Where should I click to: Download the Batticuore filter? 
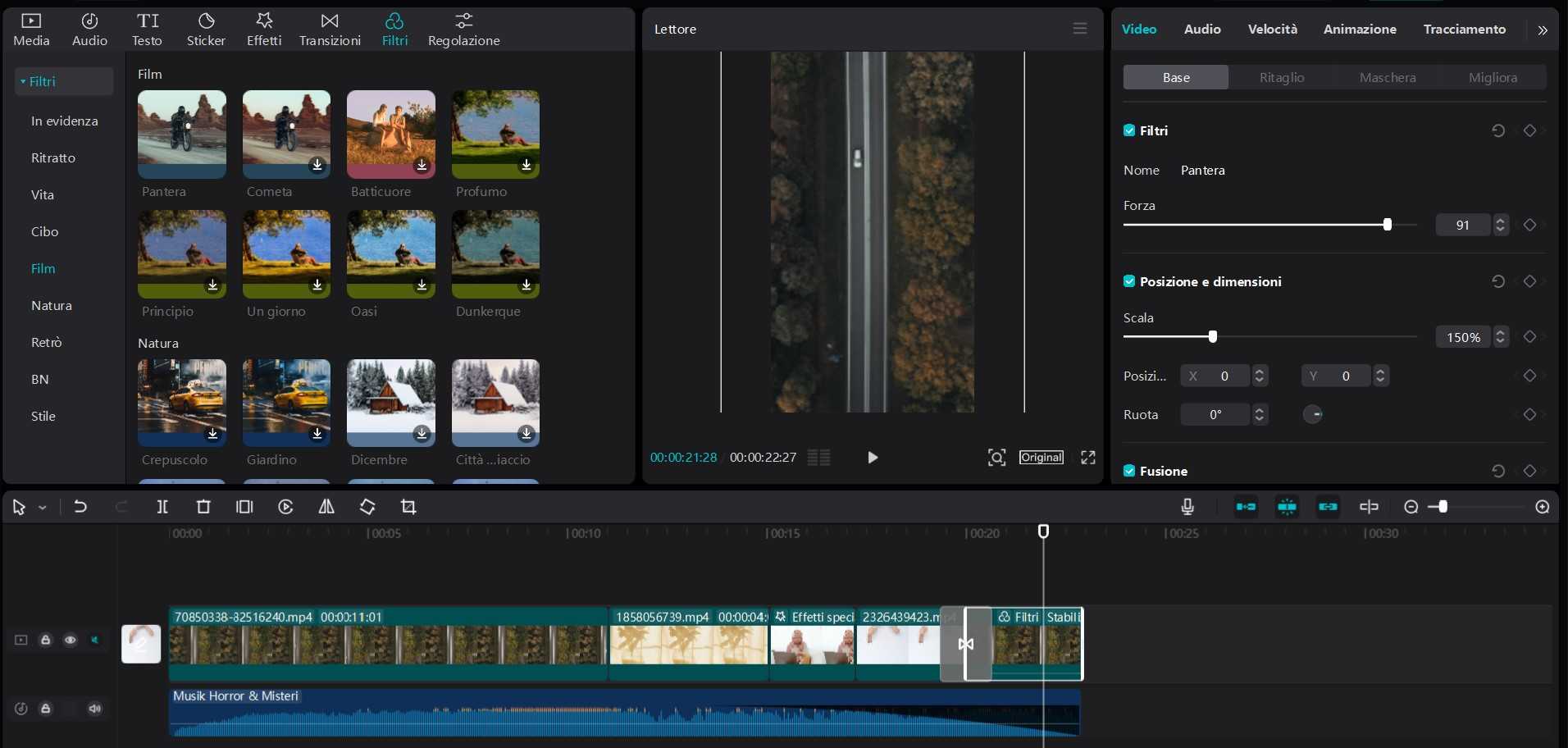tap(422, 165)
